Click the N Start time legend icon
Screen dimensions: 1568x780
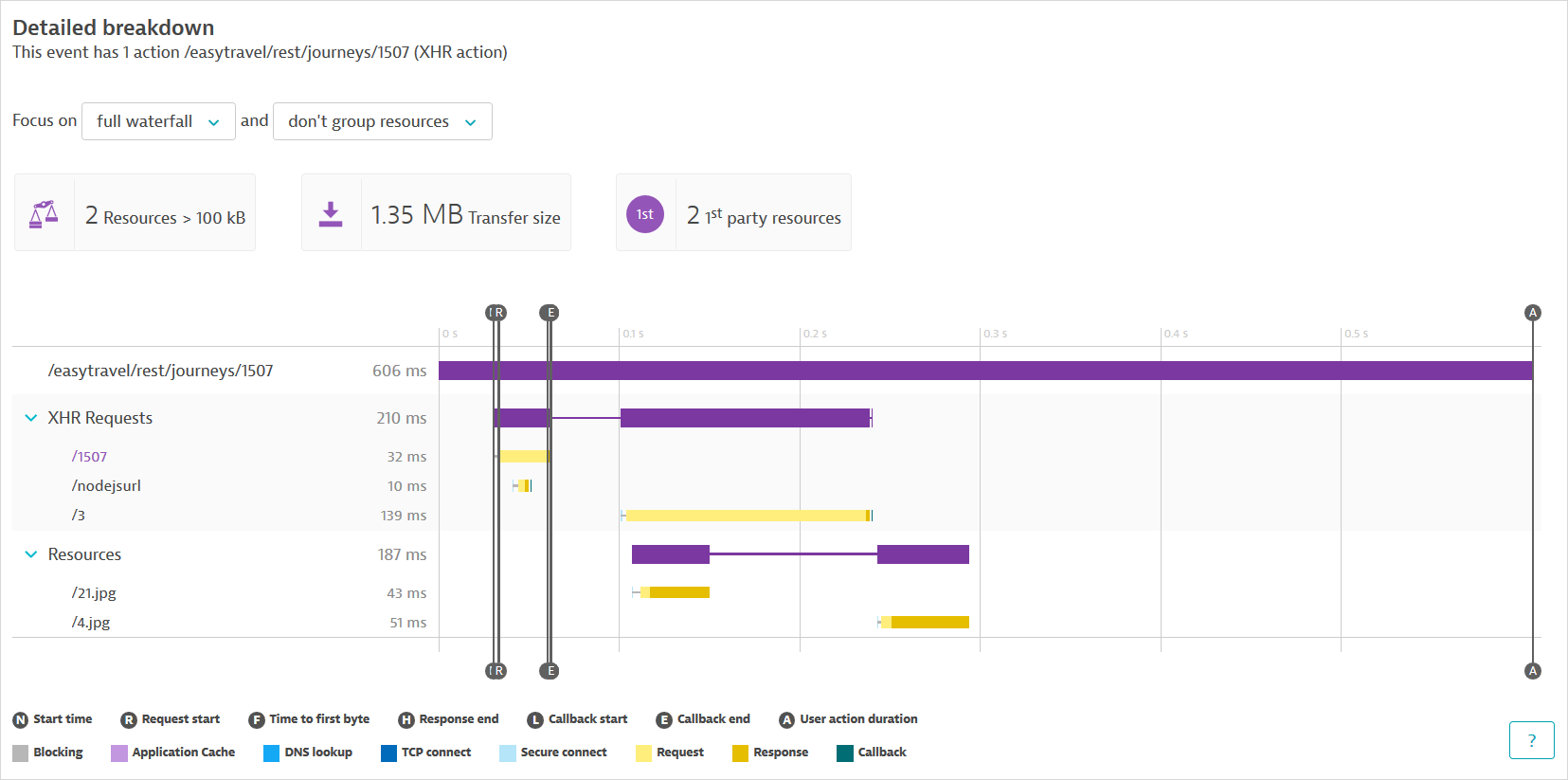pyautogui.click(x=21, y=720)
